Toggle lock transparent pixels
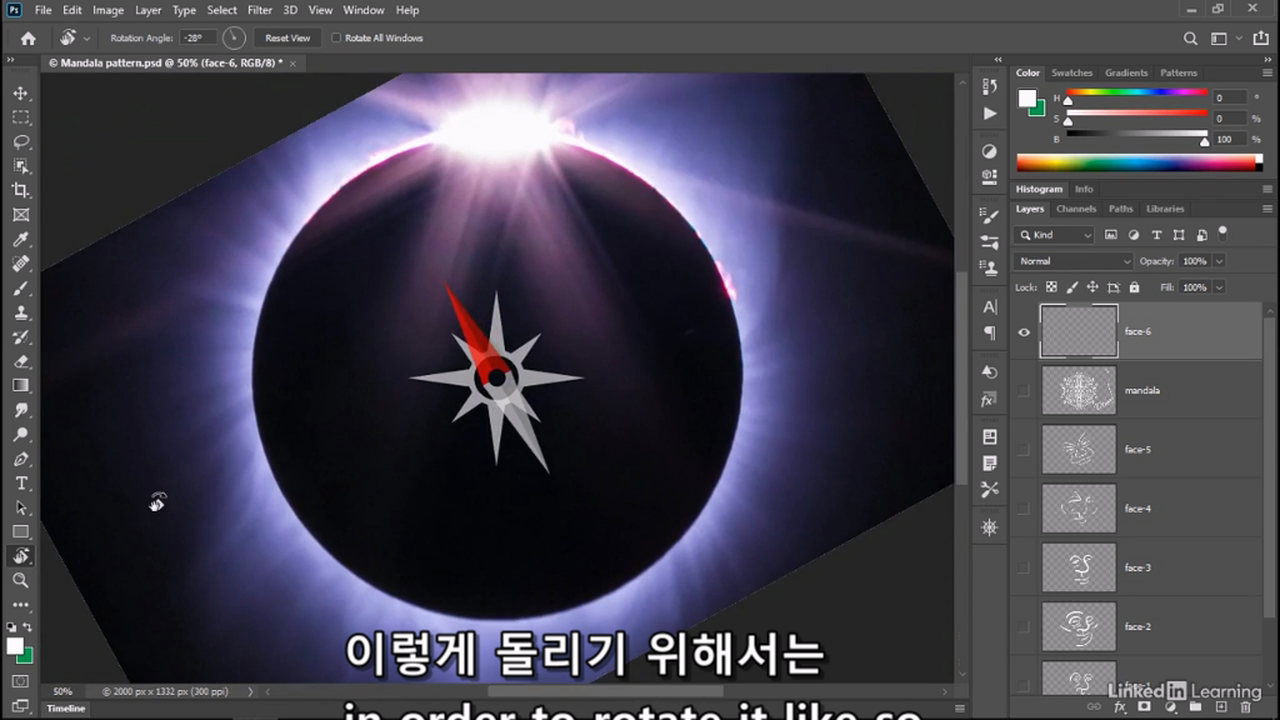Screen dimensions: 1280x720 click(x=1051, y=287)
